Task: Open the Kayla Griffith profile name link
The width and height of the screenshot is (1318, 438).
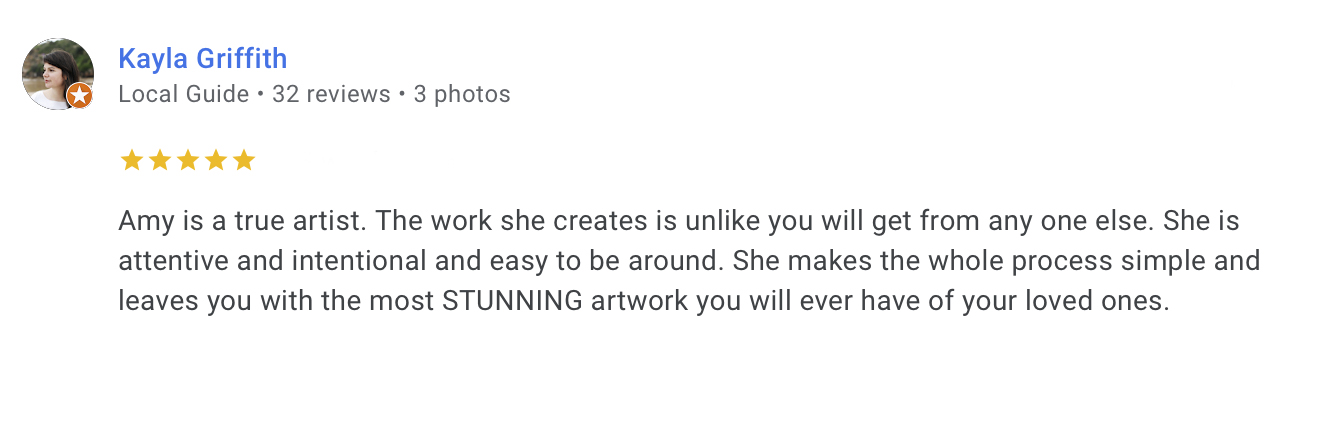Action: (203, 59)
